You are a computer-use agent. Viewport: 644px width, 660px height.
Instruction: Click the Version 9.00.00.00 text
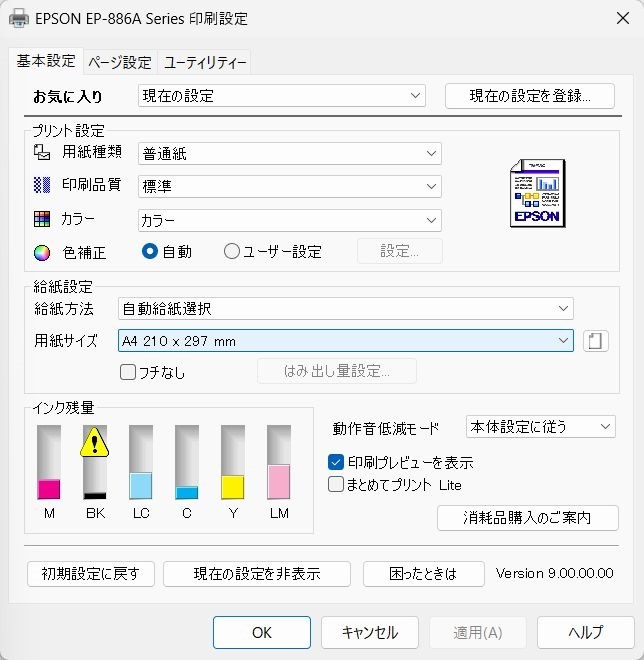[x=554, y=573]
